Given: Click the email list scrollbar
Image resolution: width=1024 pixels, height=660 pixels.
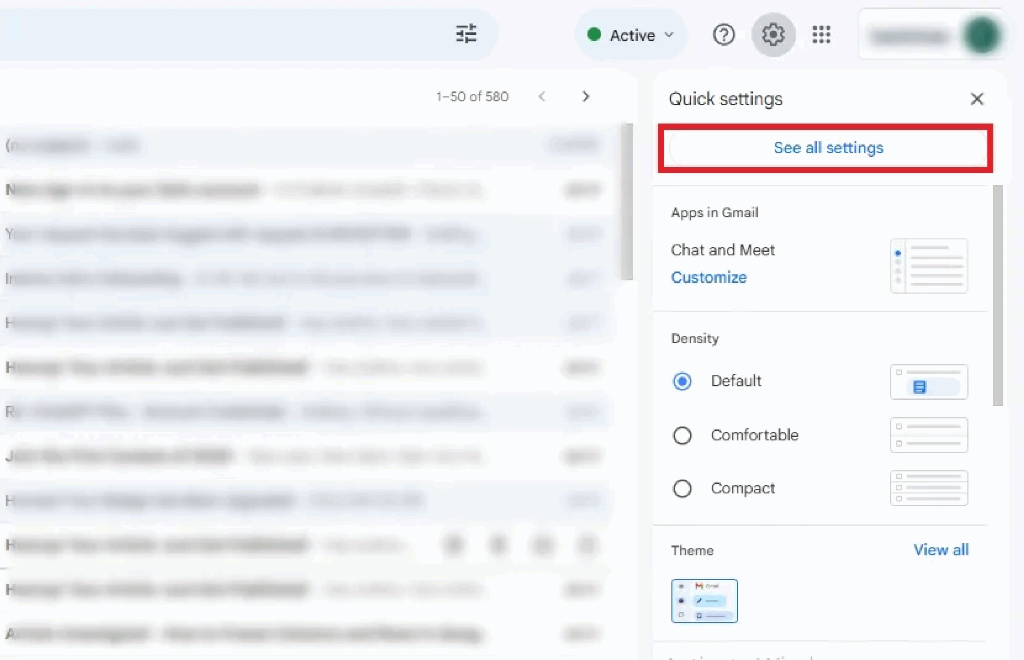Looking at the screenshot, I should coord(627,200).
